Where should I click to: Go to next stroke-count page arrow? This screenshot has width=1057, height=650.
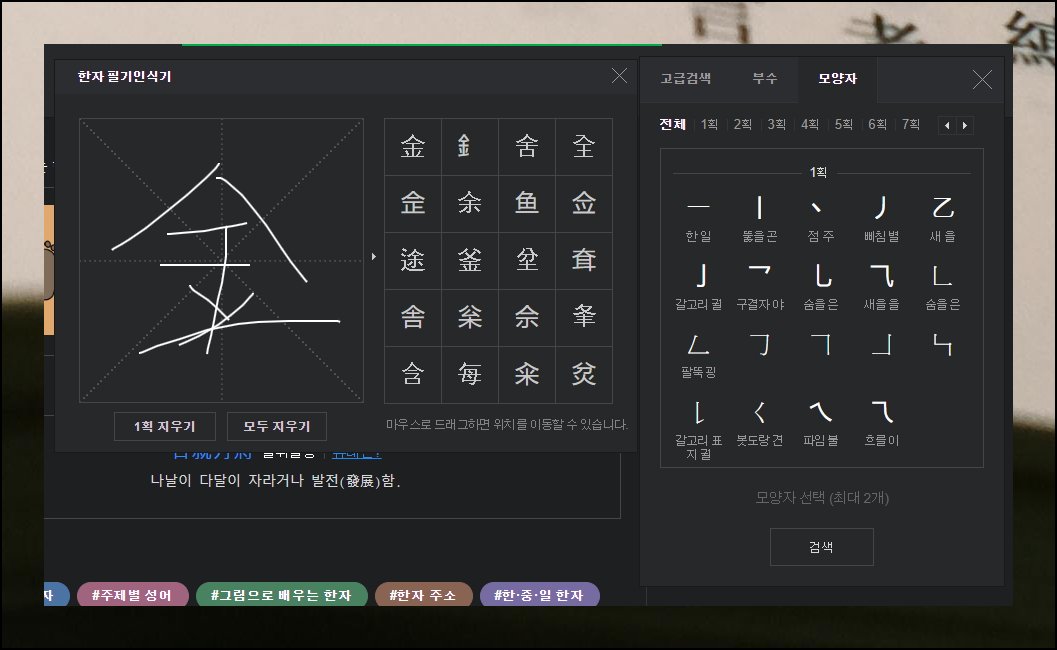(965, 125)
